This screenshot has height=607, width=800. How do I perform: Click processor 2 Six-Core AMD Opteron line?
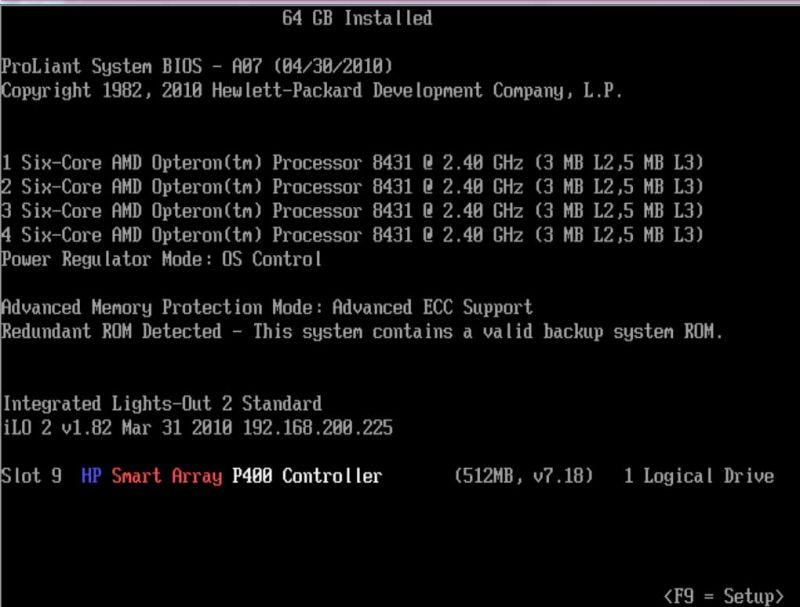(x=352, y=187)
